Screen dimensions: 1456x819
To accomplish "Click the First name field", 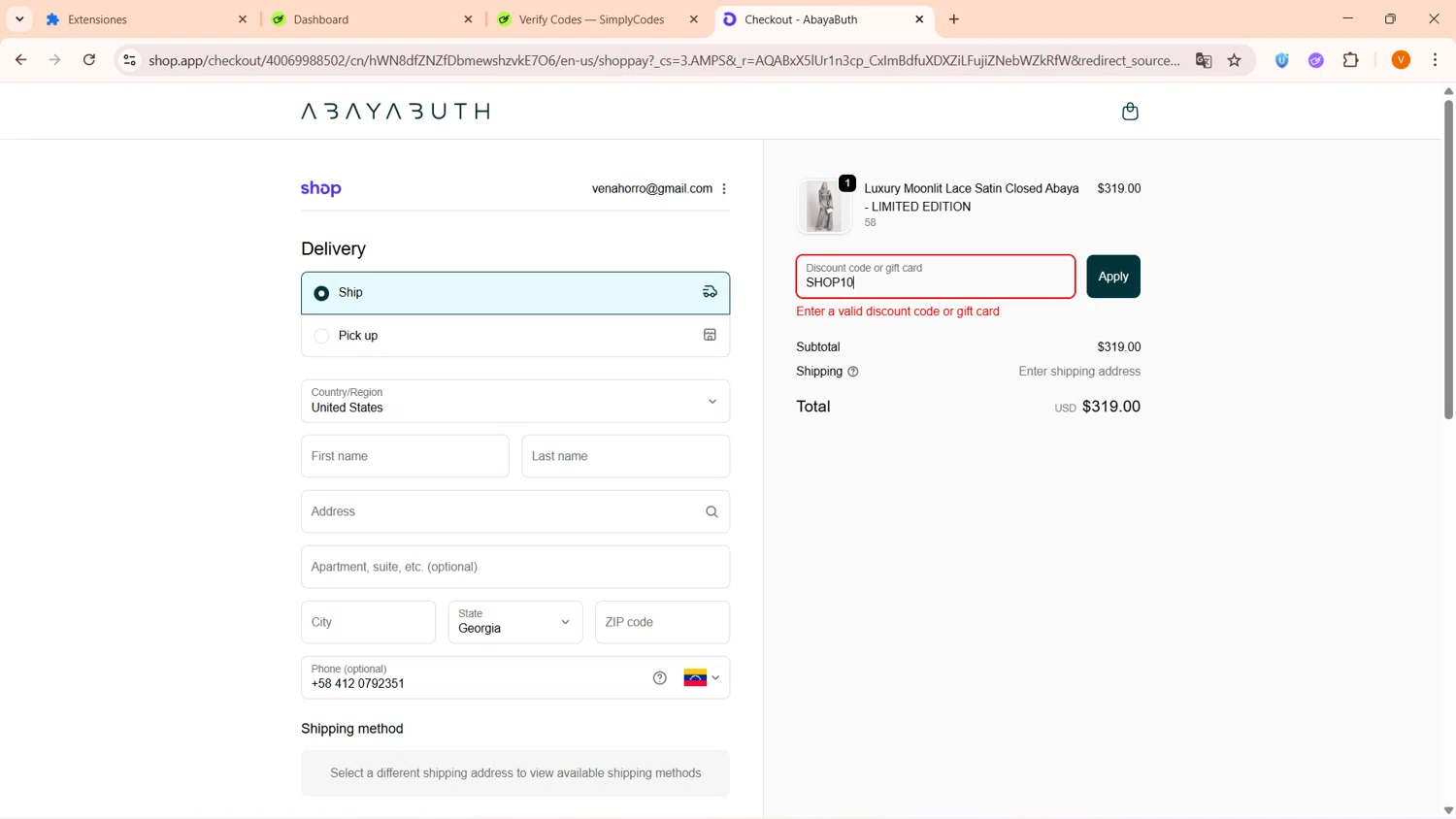I will (x=405, y=456).
